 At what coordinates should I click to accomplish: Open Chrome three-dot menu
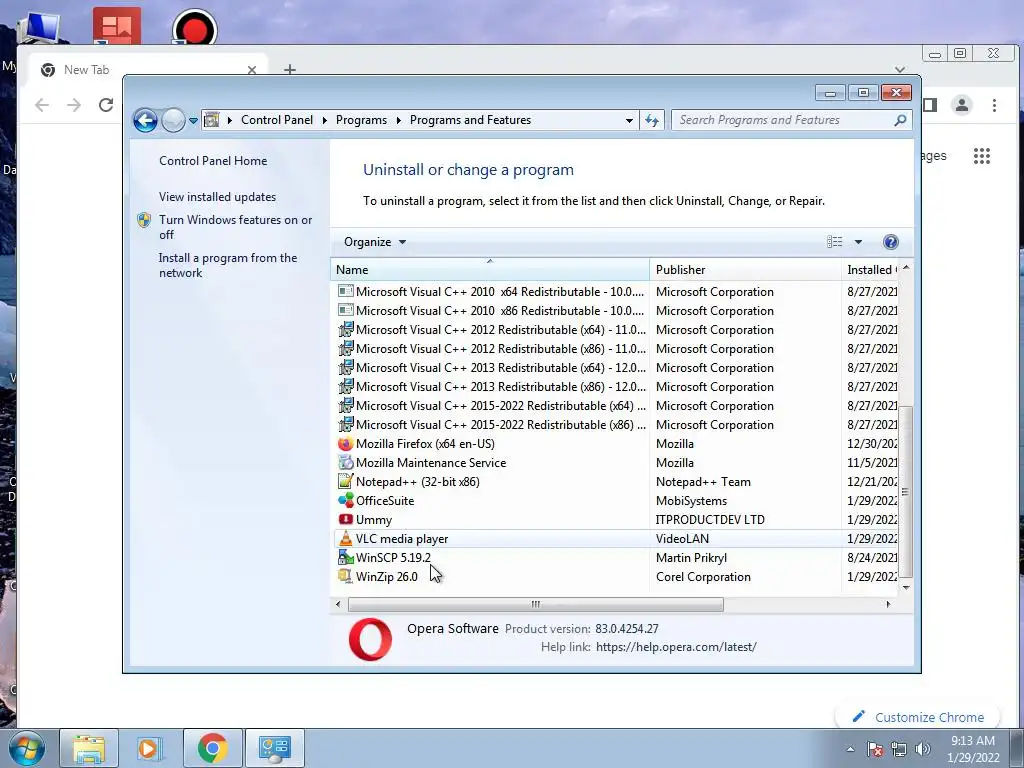pos(994,105)
